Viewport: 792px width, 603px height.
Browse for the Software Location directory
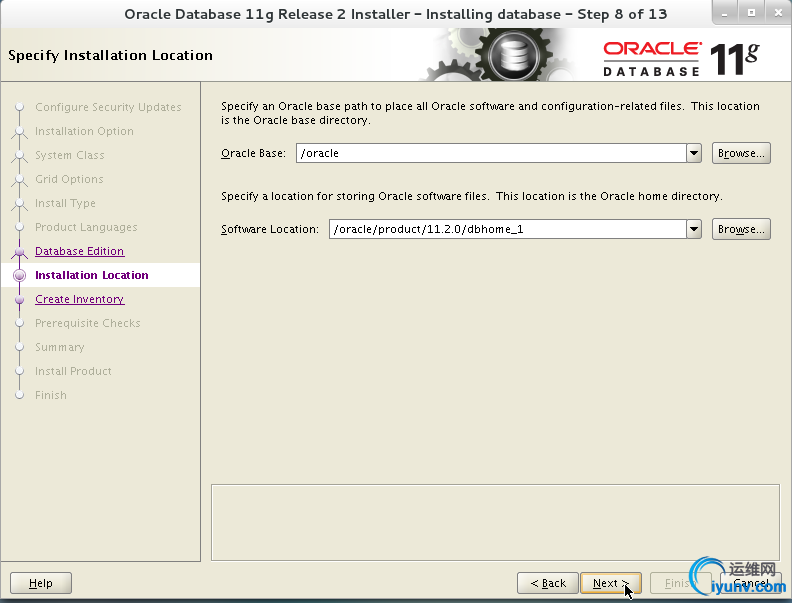[741, 229]
